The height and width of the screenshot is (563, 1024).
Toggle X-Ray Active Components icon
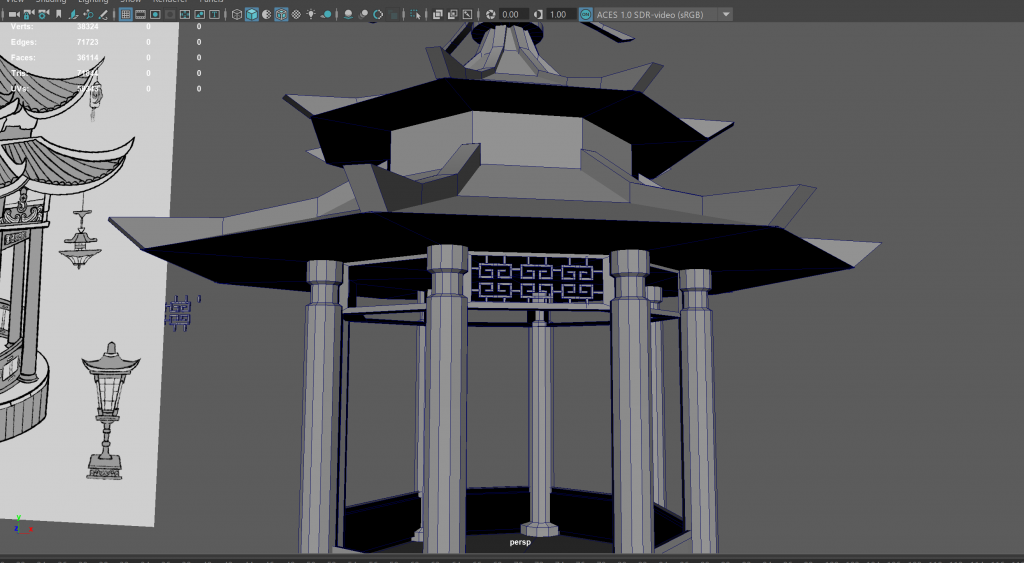tap(453, 14)
